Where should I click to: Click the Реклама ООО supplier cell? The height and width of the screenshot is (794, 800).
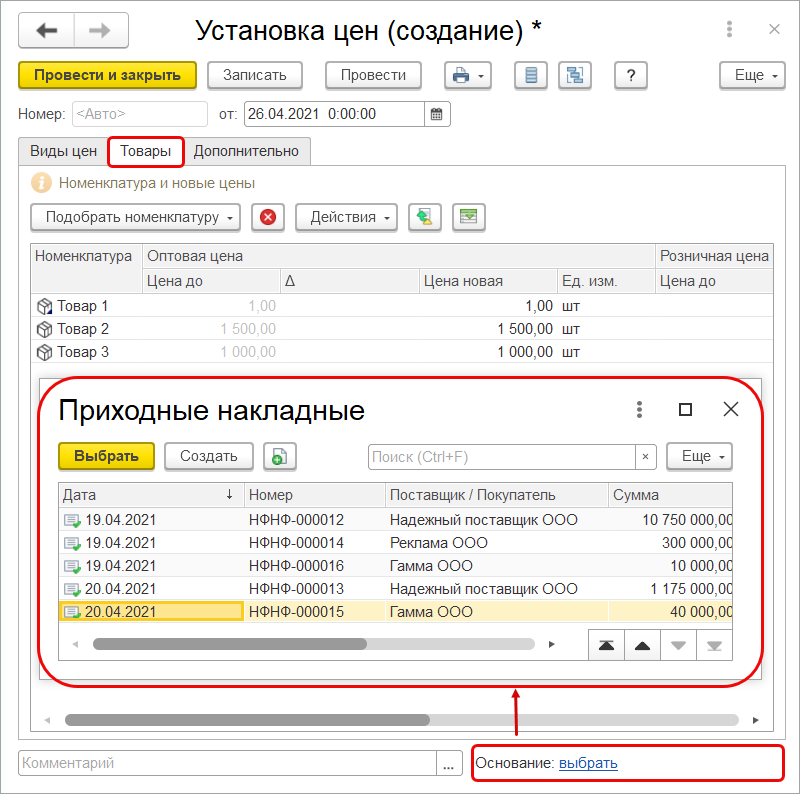496,543
